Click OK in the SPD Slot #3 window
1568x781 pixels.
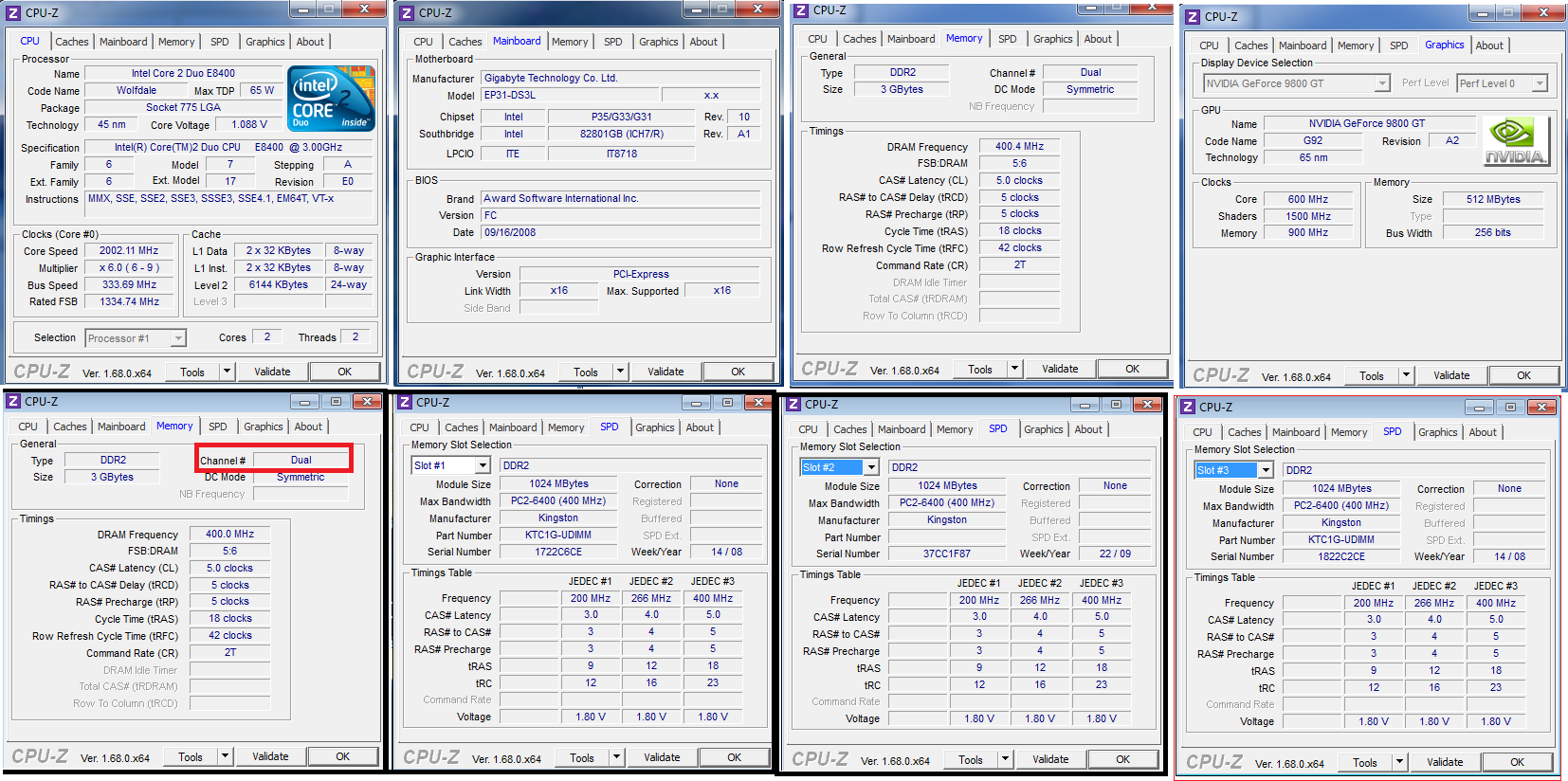pos(1518,762)
